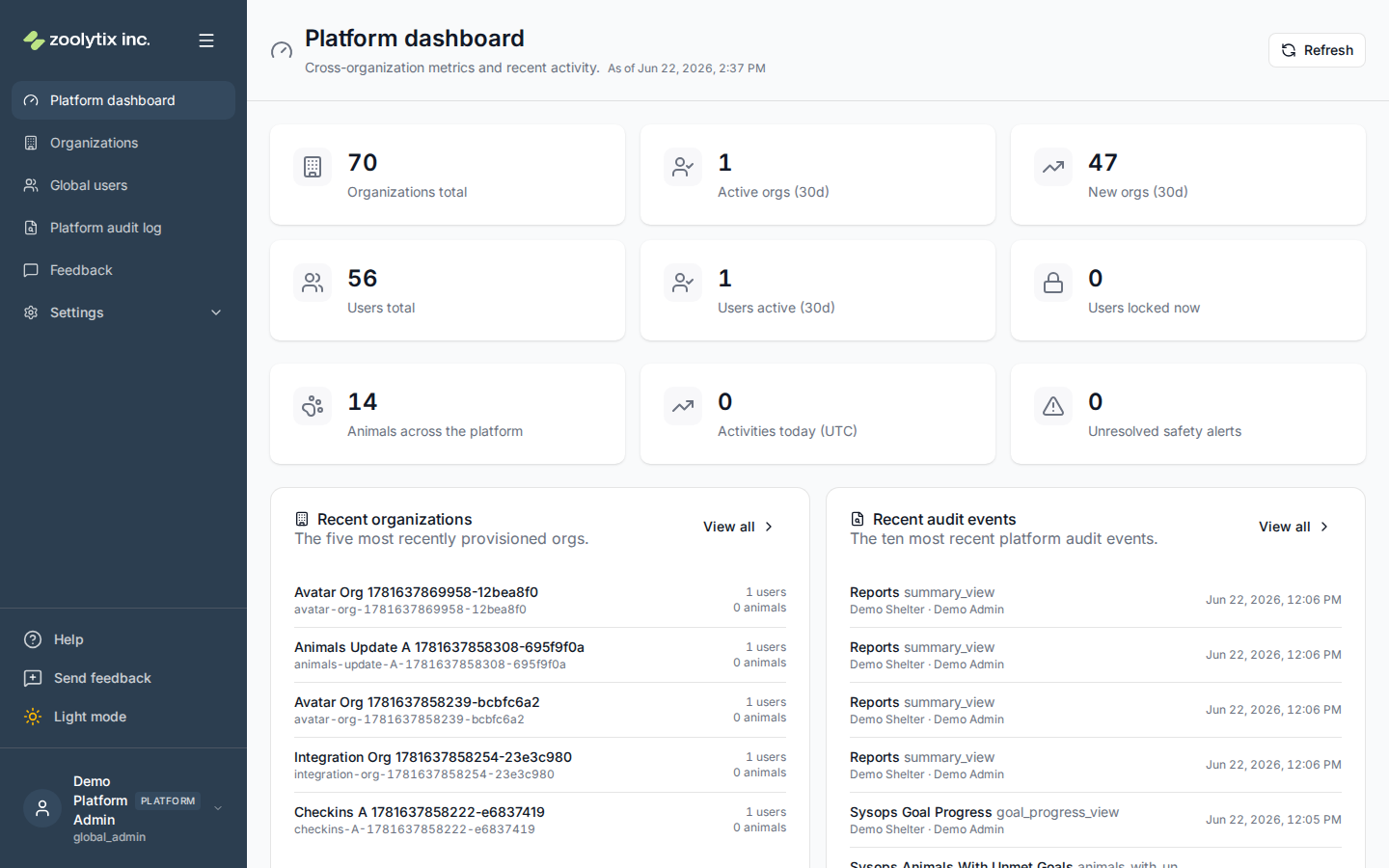Click the document icon next to Recent audit events

(x=858, y=519)
